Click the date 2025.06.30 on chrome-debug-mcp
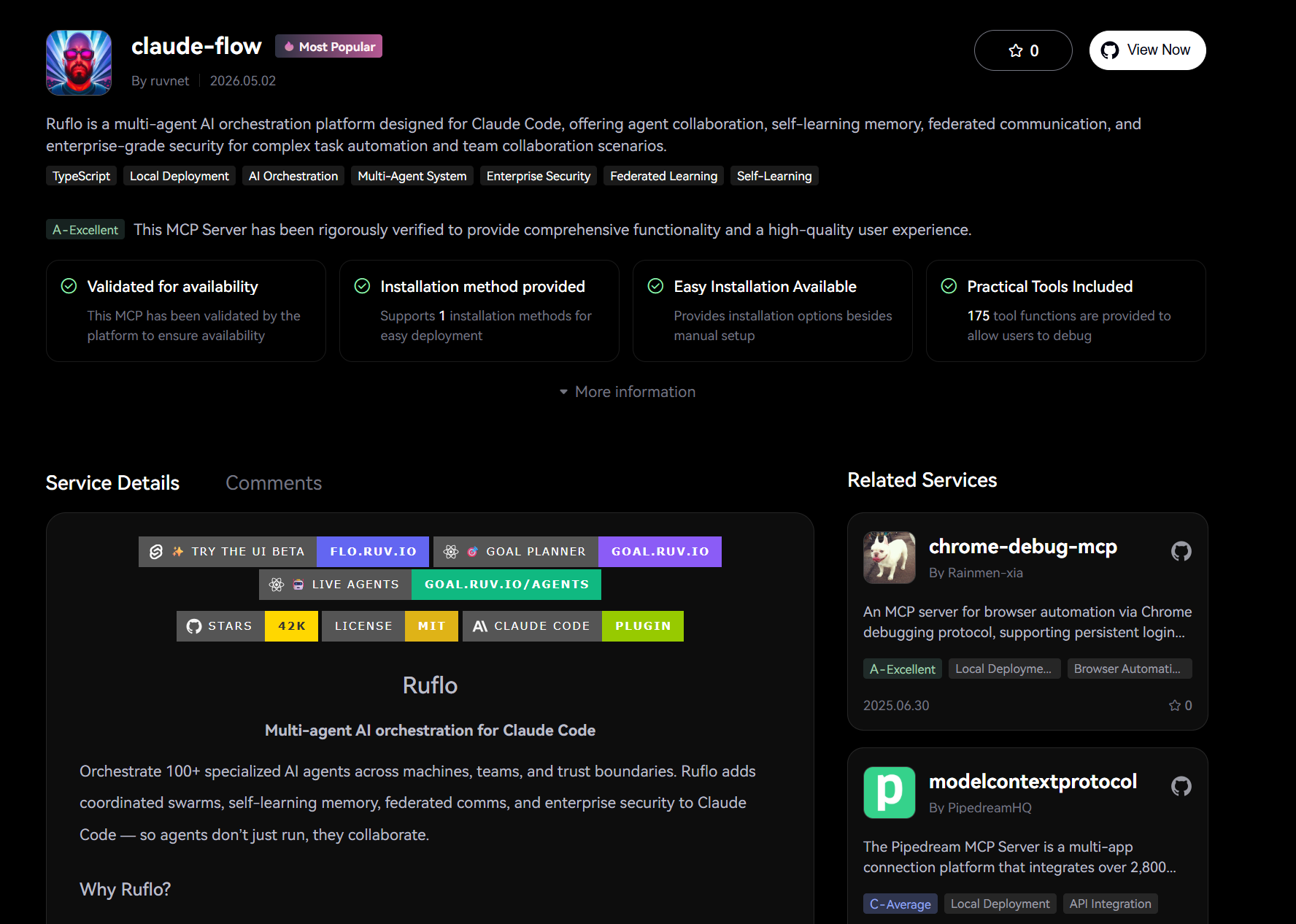 coord(896,706)
